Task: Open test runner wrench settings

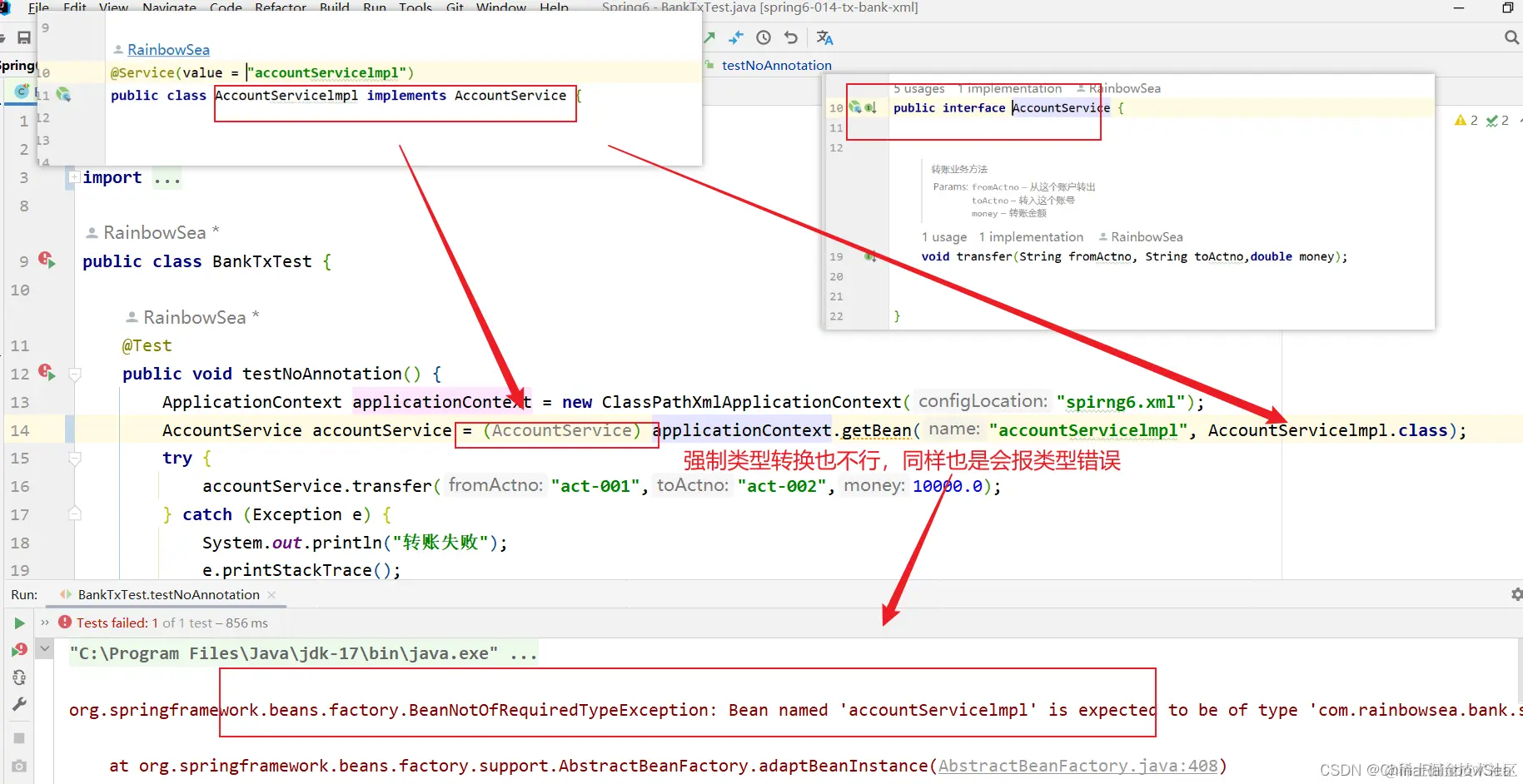Action: [19, 705]
